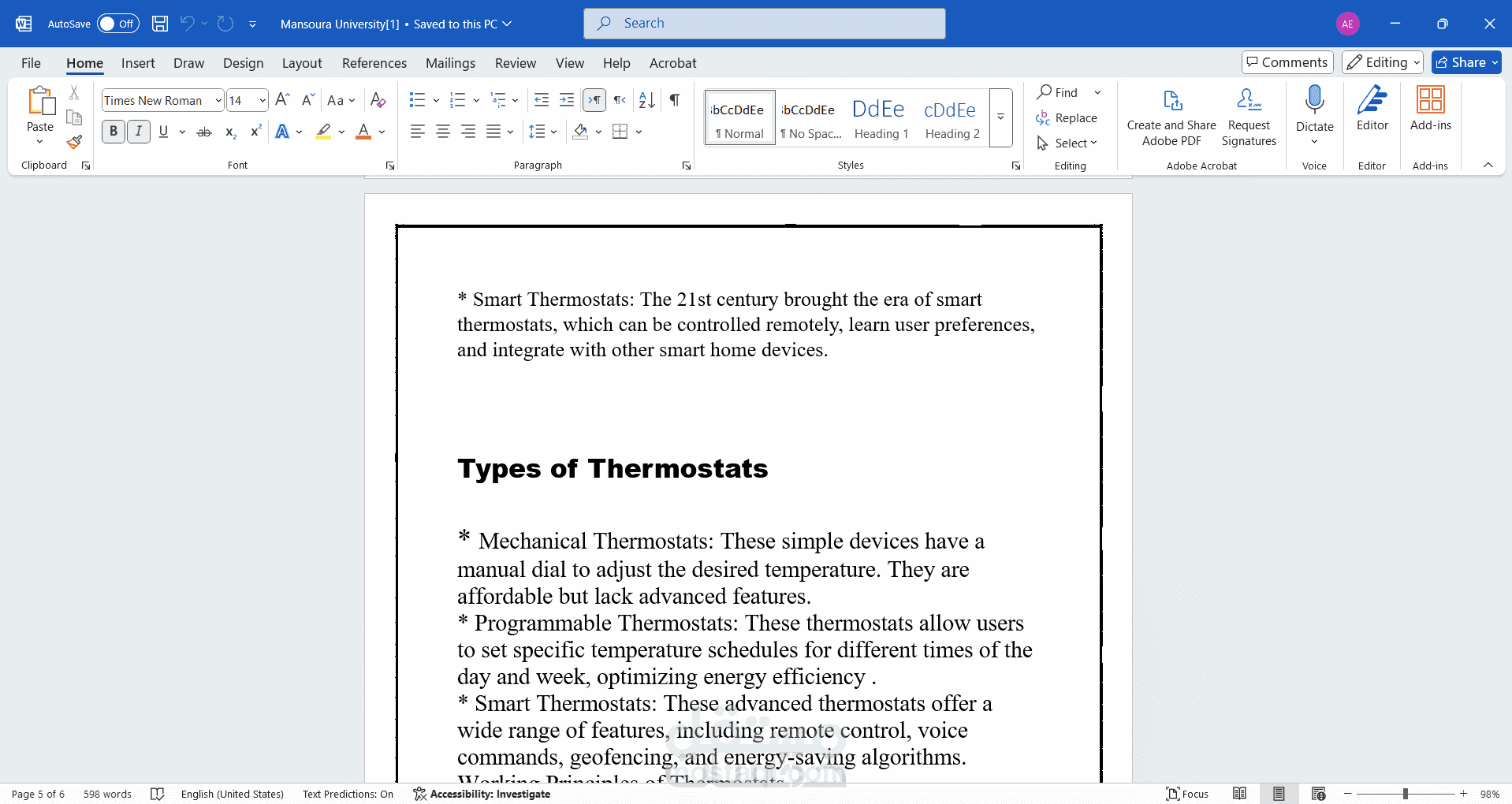The height and width of the screenshot is (804, 1512).
Task: Apply strikethrough formatting
Action: 204,132
